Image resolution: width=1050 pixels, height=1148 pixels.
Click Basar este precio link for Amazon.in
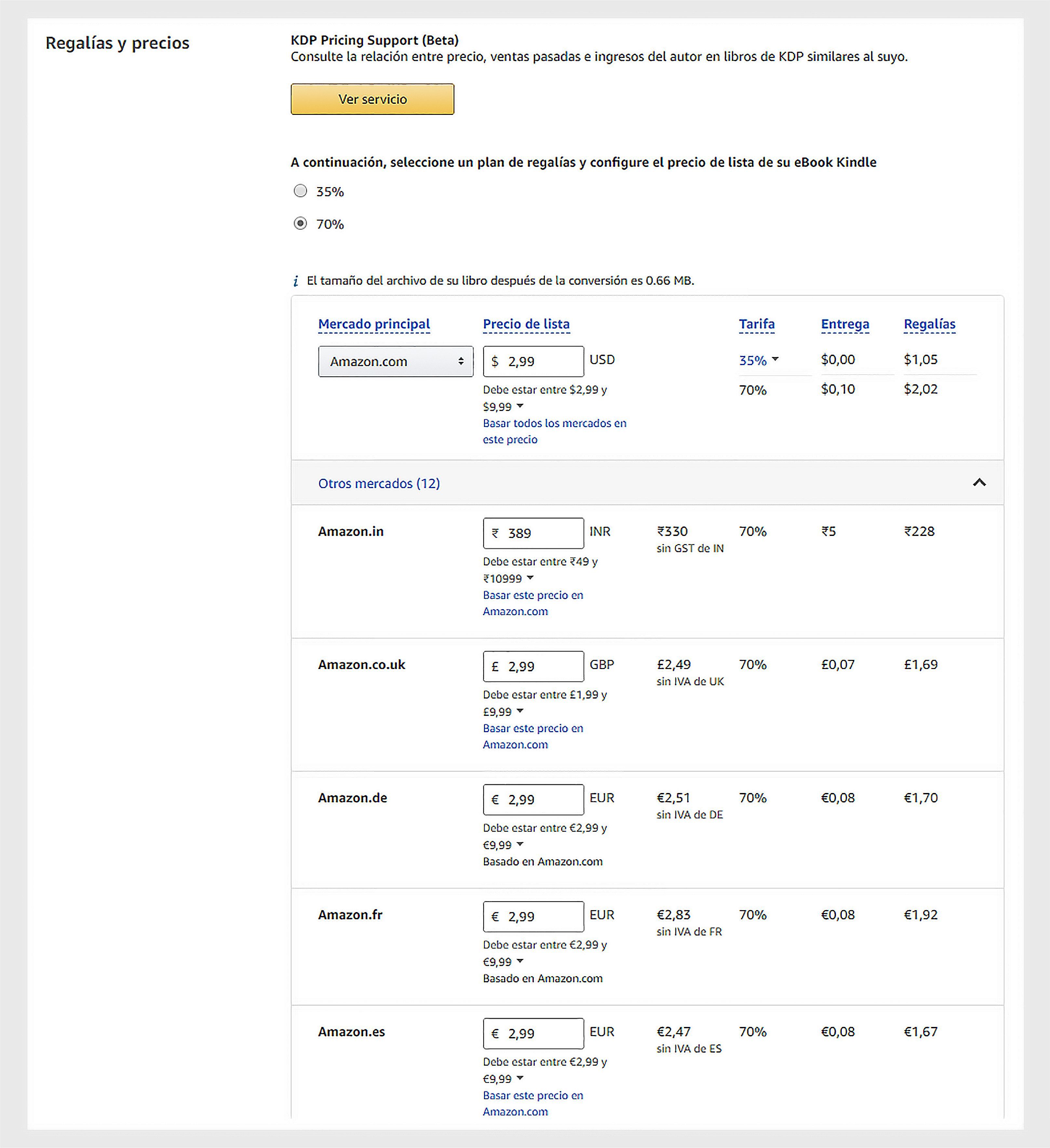533,603
